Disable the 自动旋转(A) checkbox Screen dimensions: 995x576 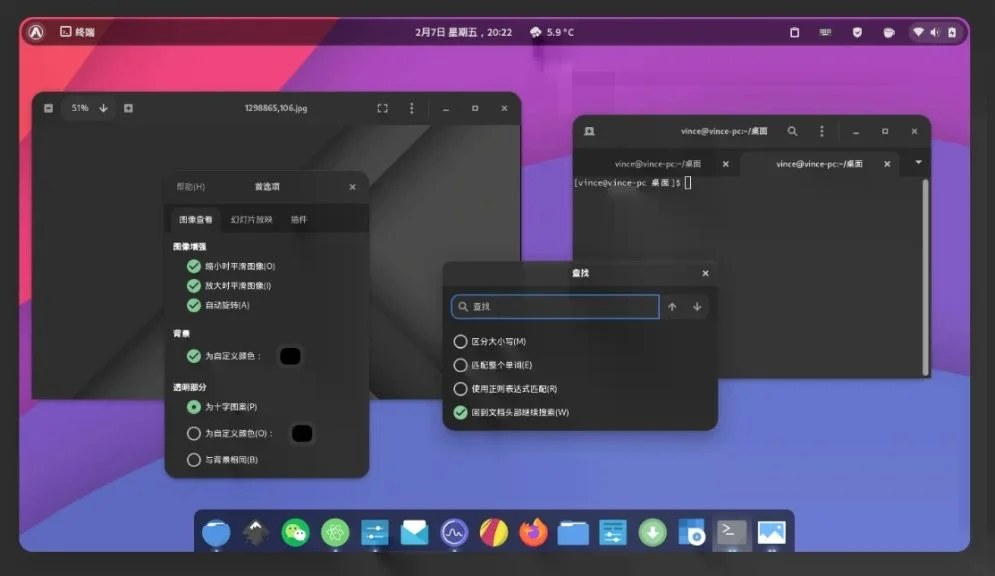[193, 303]
